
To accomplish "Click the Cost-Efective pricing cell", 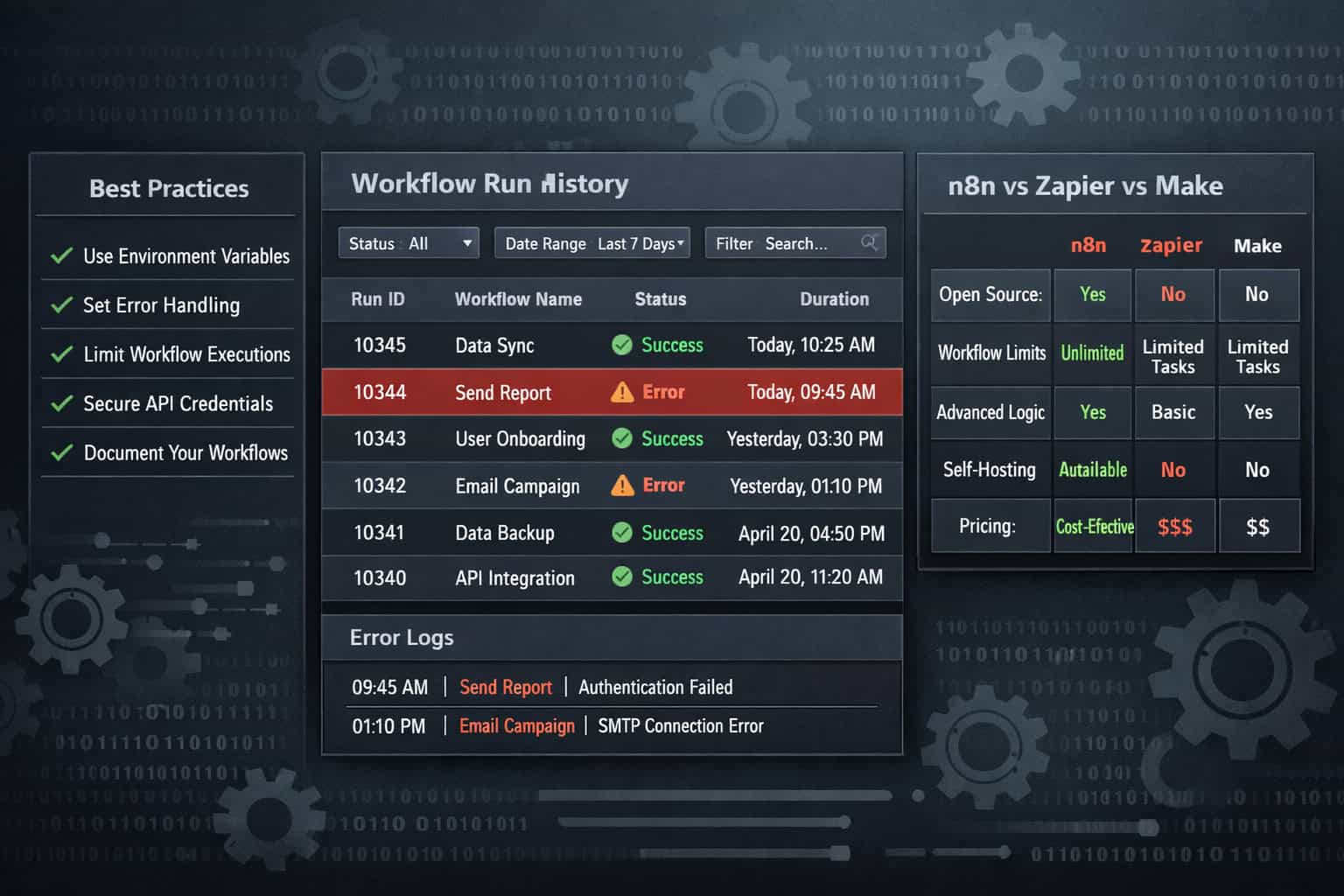I will (x=1094, y=527).
